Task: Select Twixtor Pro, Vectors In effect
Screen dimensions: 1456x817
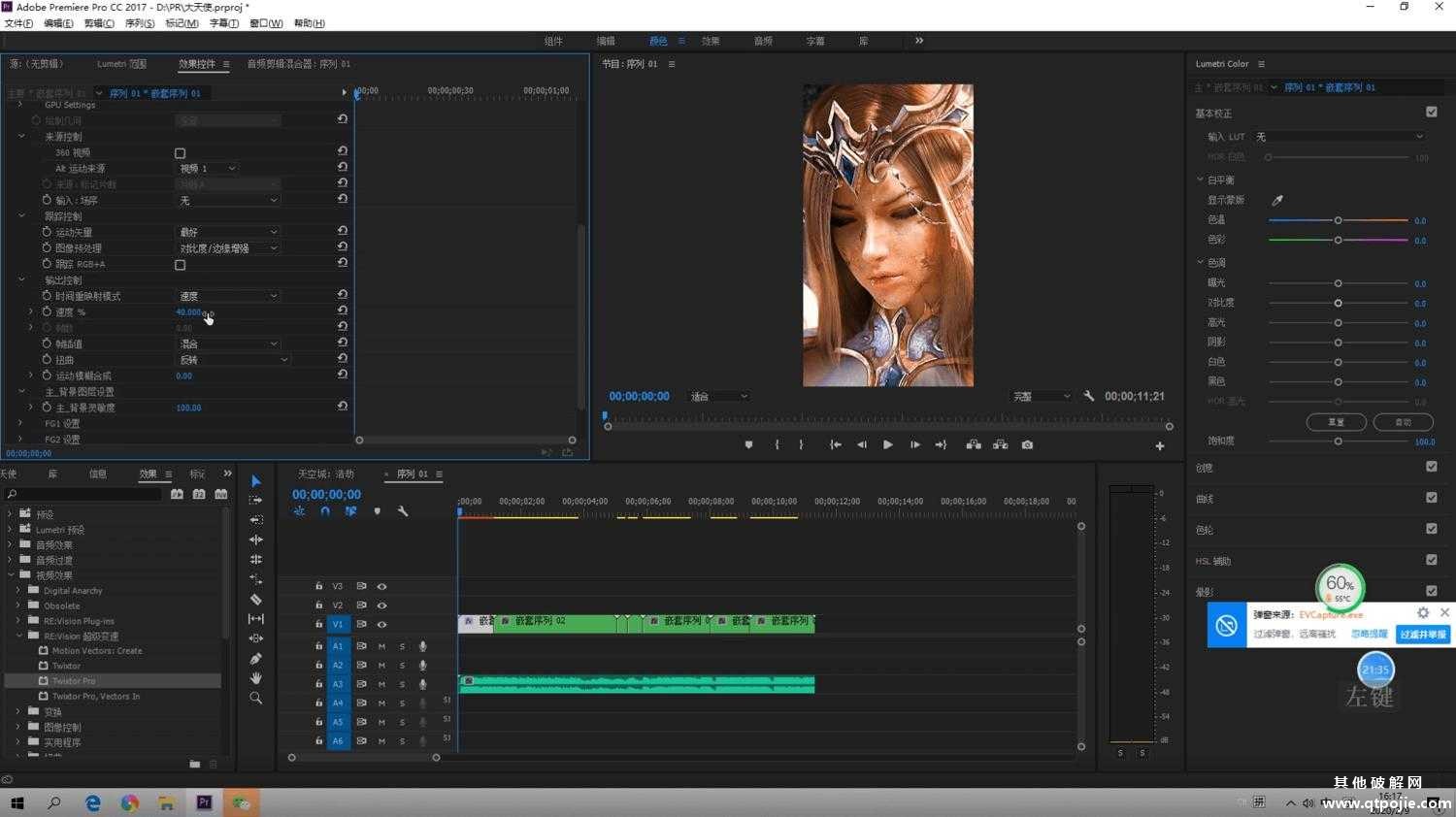Action: click(96, 696)
